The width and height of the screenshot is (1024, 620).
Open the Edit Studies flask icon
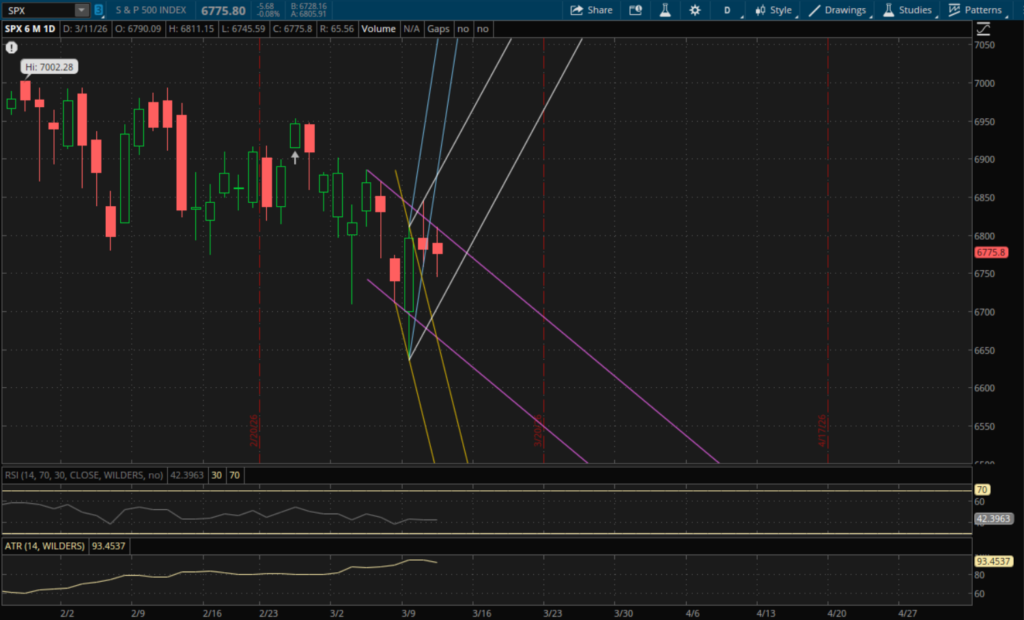[x=664, y=10]
